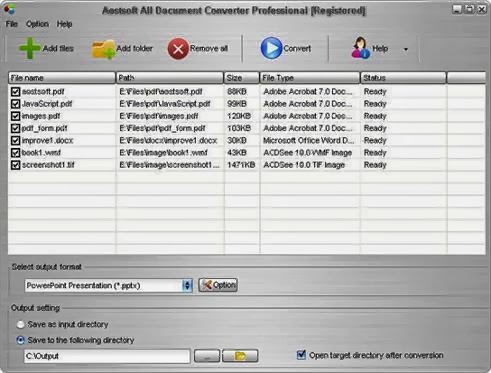The height and width of the screenshot is (373, 491).
Task: Click the C:\Output directory input field
Action: tap(107, 356)
